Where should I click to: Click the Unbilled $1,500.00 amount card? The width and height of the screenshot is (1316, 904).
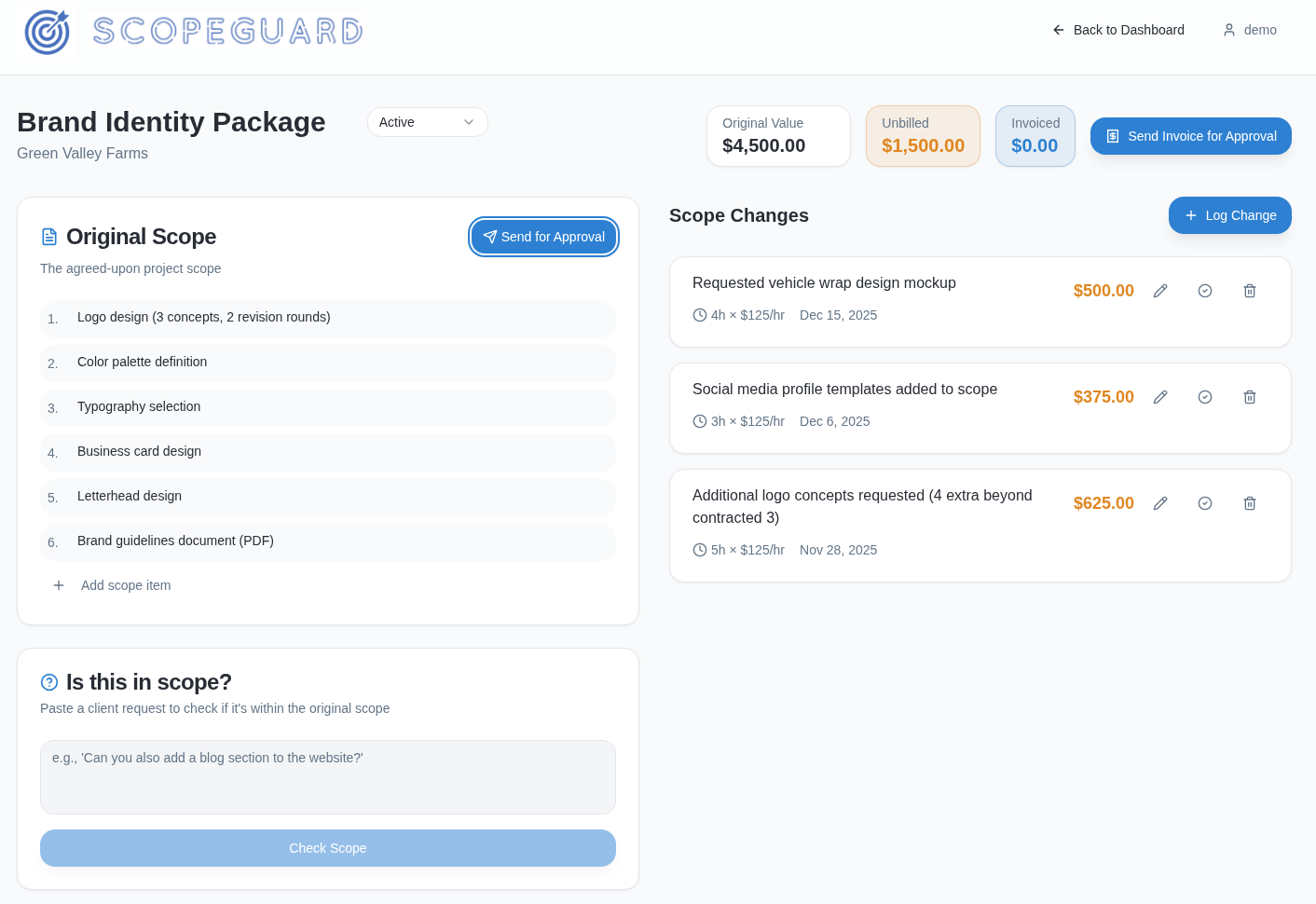pos(923,136)
